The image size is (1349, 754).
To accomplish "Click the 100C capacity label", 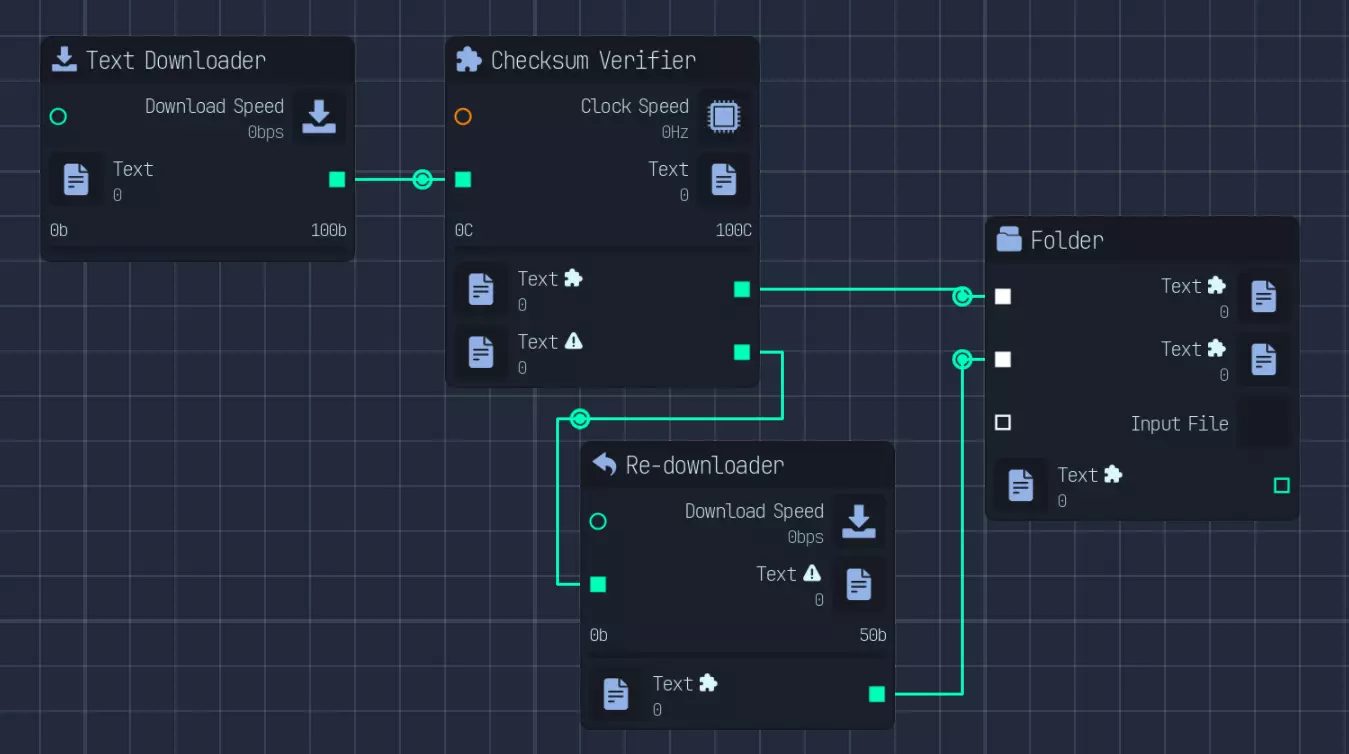I will pyautogui.click(x=734, y=230).
